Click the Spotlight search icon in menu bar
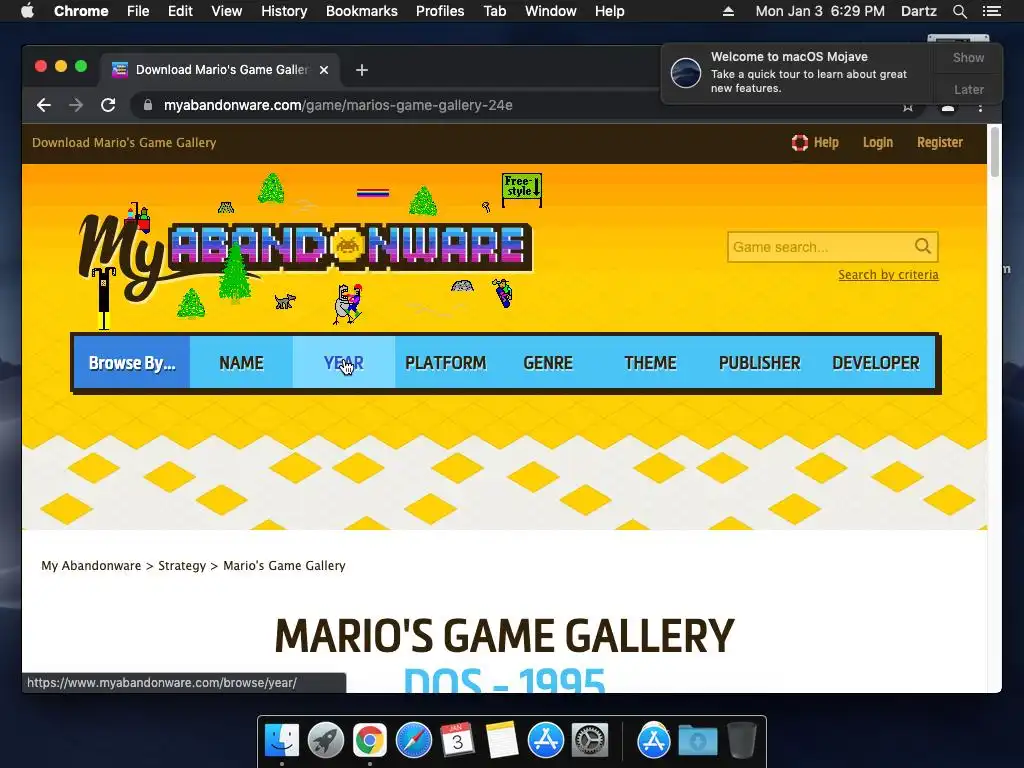Image resolution: width=1024 pixels, height=768 pixels. pos(959,11)
